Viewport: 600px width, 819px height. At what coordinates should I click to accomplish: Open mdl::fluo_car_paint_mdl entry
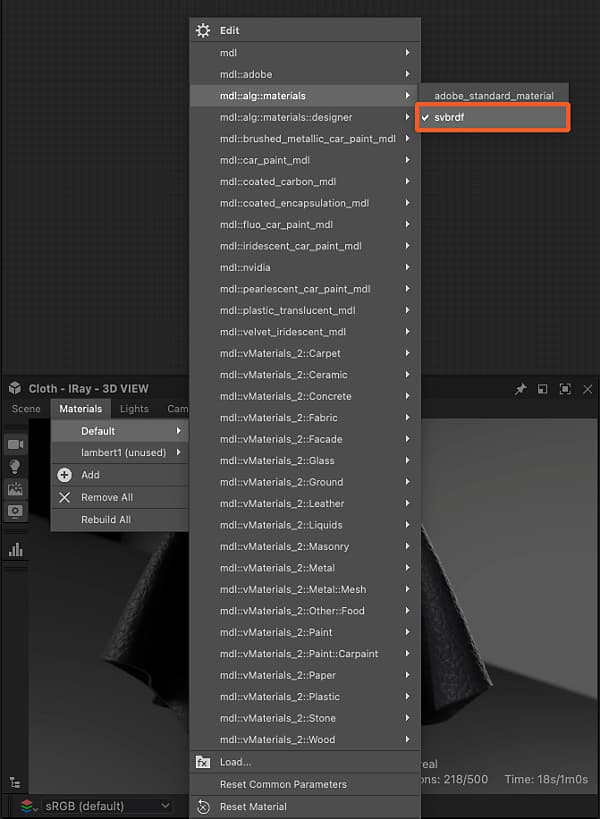pyautogui.click(x=305, y=224)
